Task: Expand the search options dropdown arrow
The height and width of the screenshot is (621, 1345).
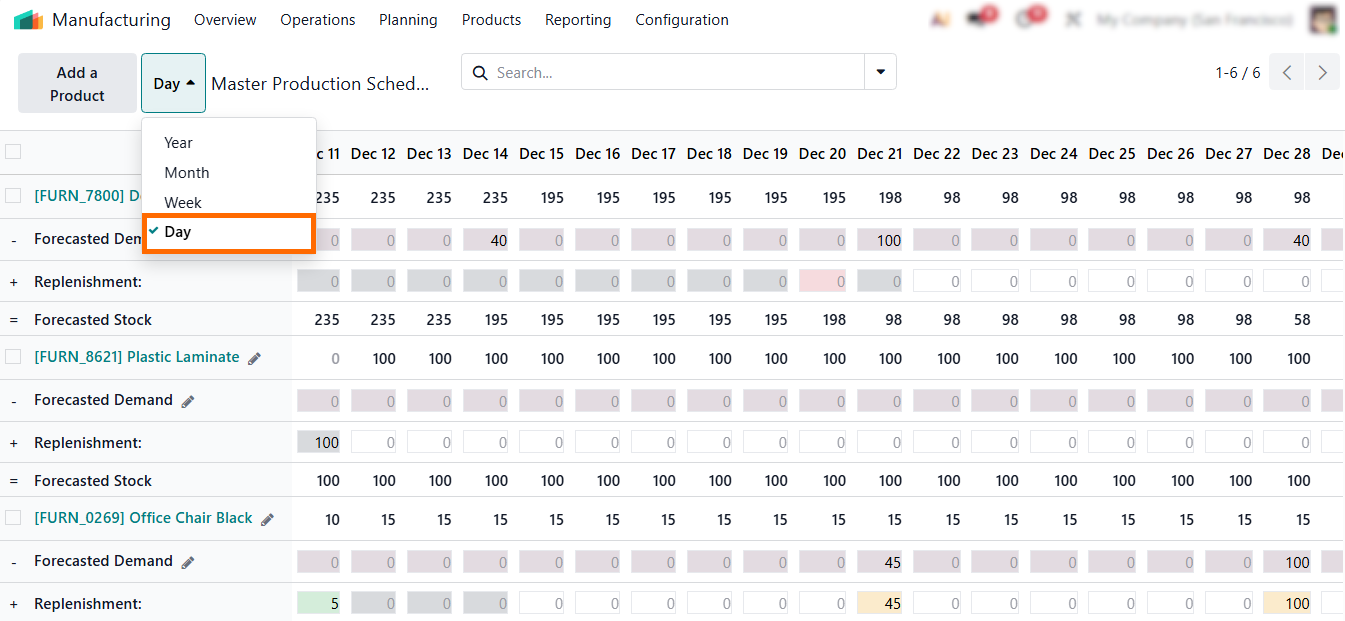Action: point(880,72)
